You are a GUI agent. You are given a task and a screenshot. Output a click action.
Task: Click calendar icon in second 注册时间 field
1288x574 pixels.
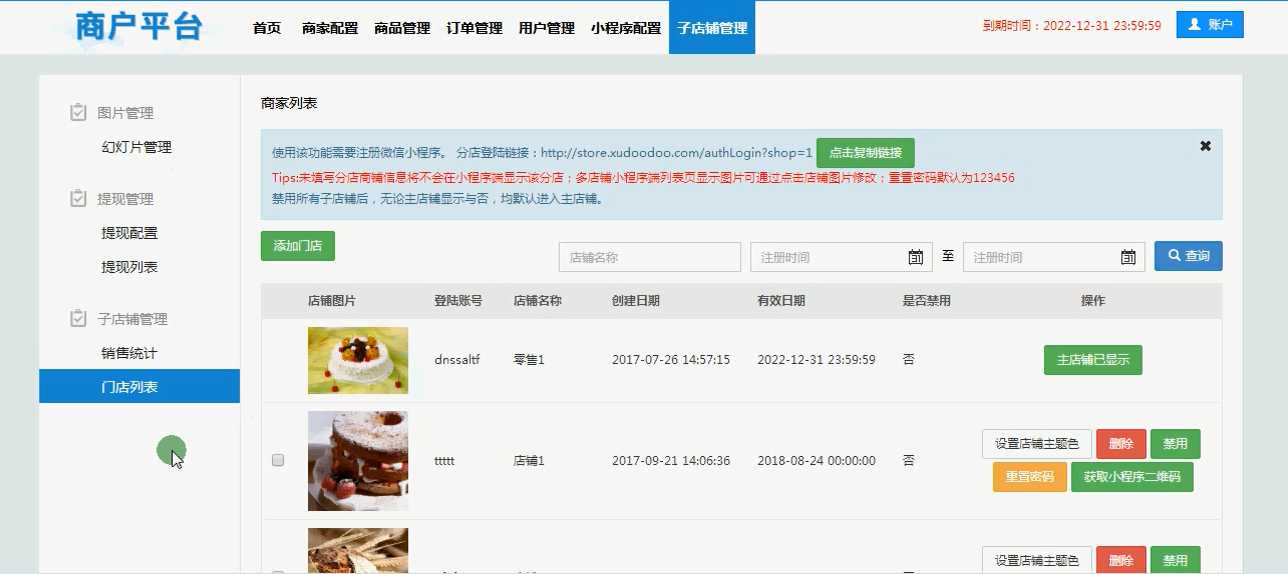point(1128,257)
